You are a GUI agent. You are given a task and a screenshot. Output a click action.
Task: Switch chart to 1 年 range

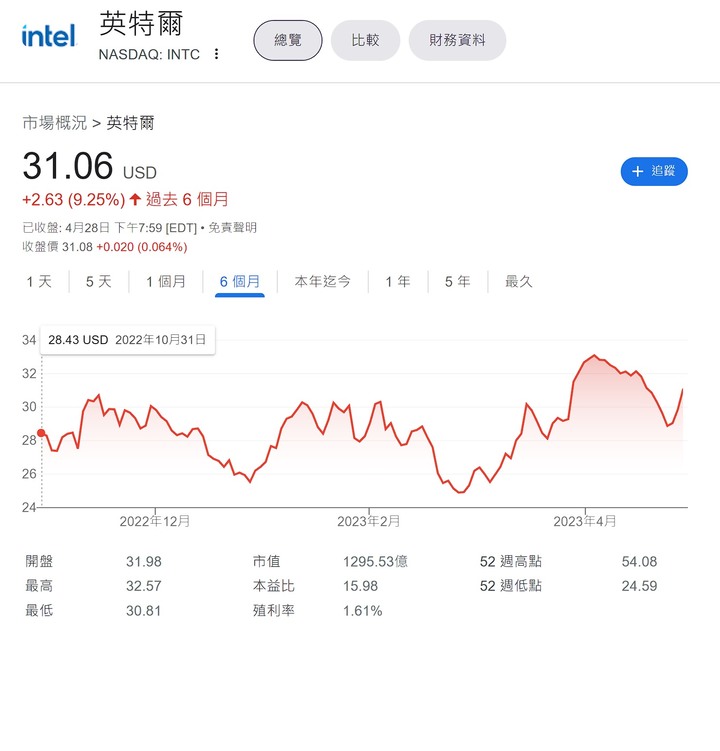pyautogui.click(x=398, y=281)
